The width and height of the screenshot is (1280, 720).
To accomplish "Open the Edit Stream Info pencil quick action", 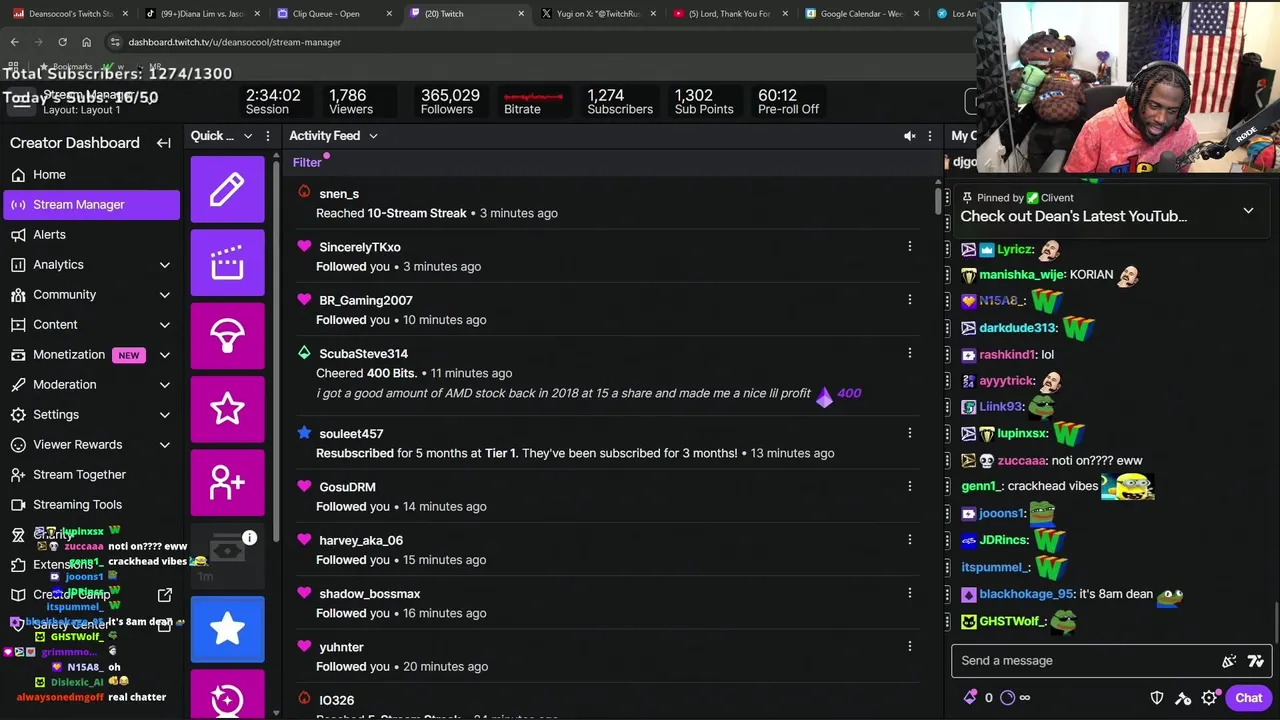I will coord(227,189).
